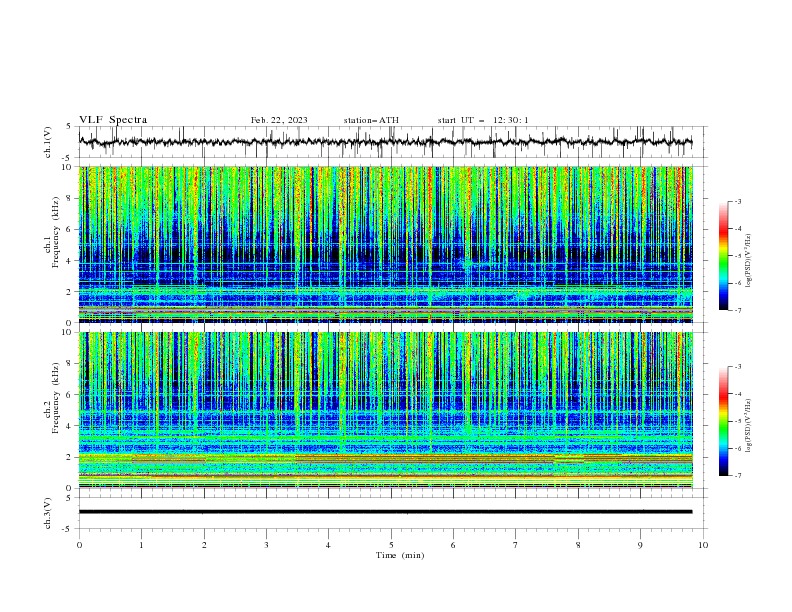Select the date Feb. 22, 2023
Viewport: 792px width, 612px height.
(279, 120)
